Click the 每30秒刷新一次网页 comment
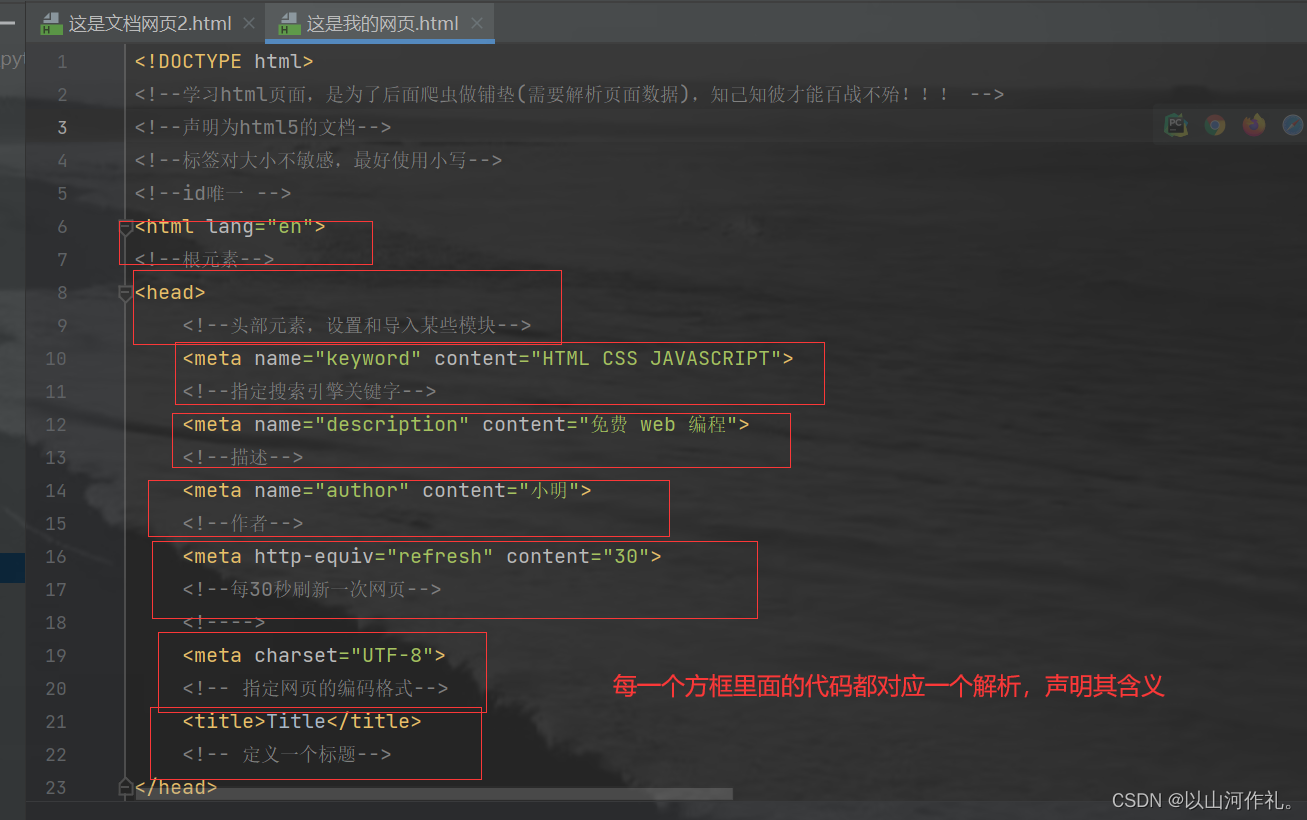This screenshot has width=1307, height=820. point(312,590)
